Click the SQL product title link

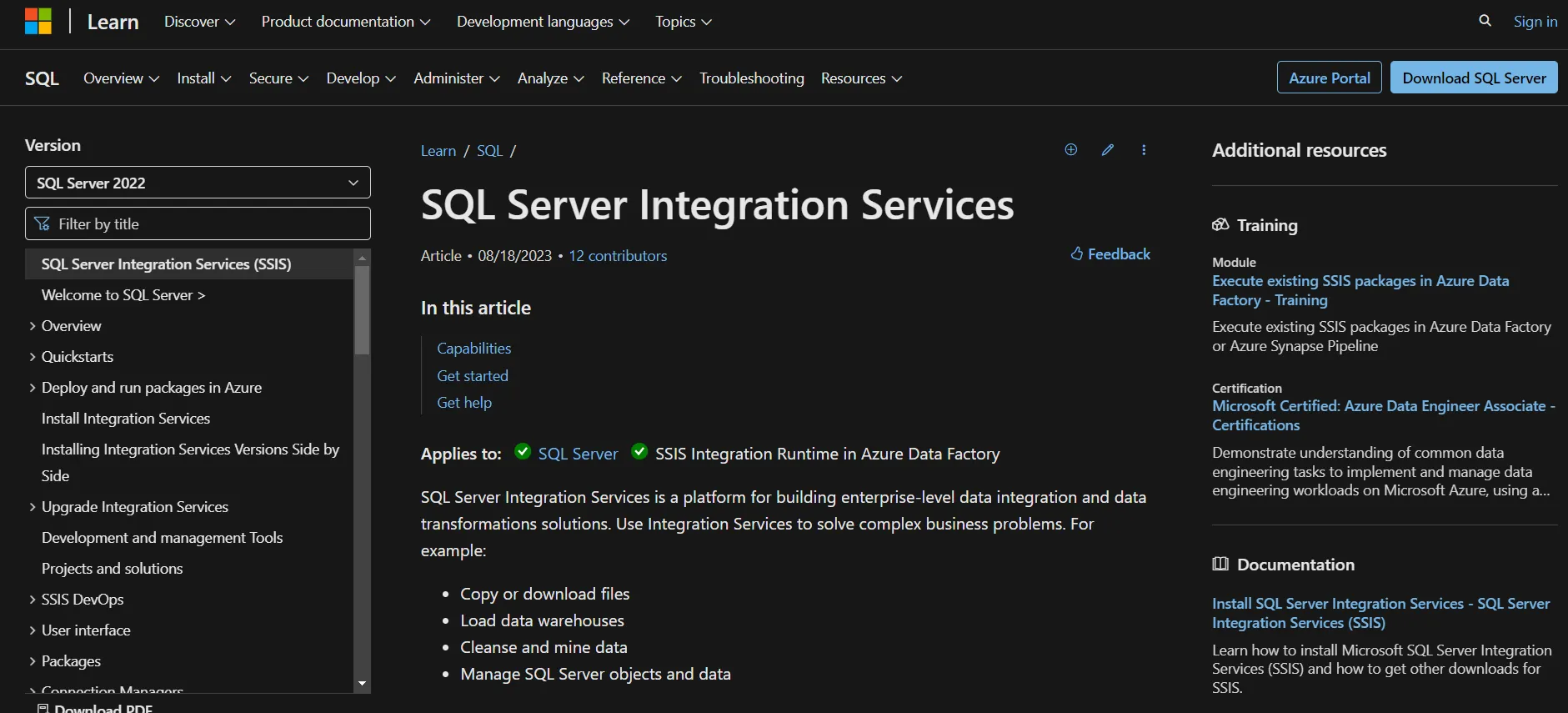pyautogui.click(x=42, y=78)
